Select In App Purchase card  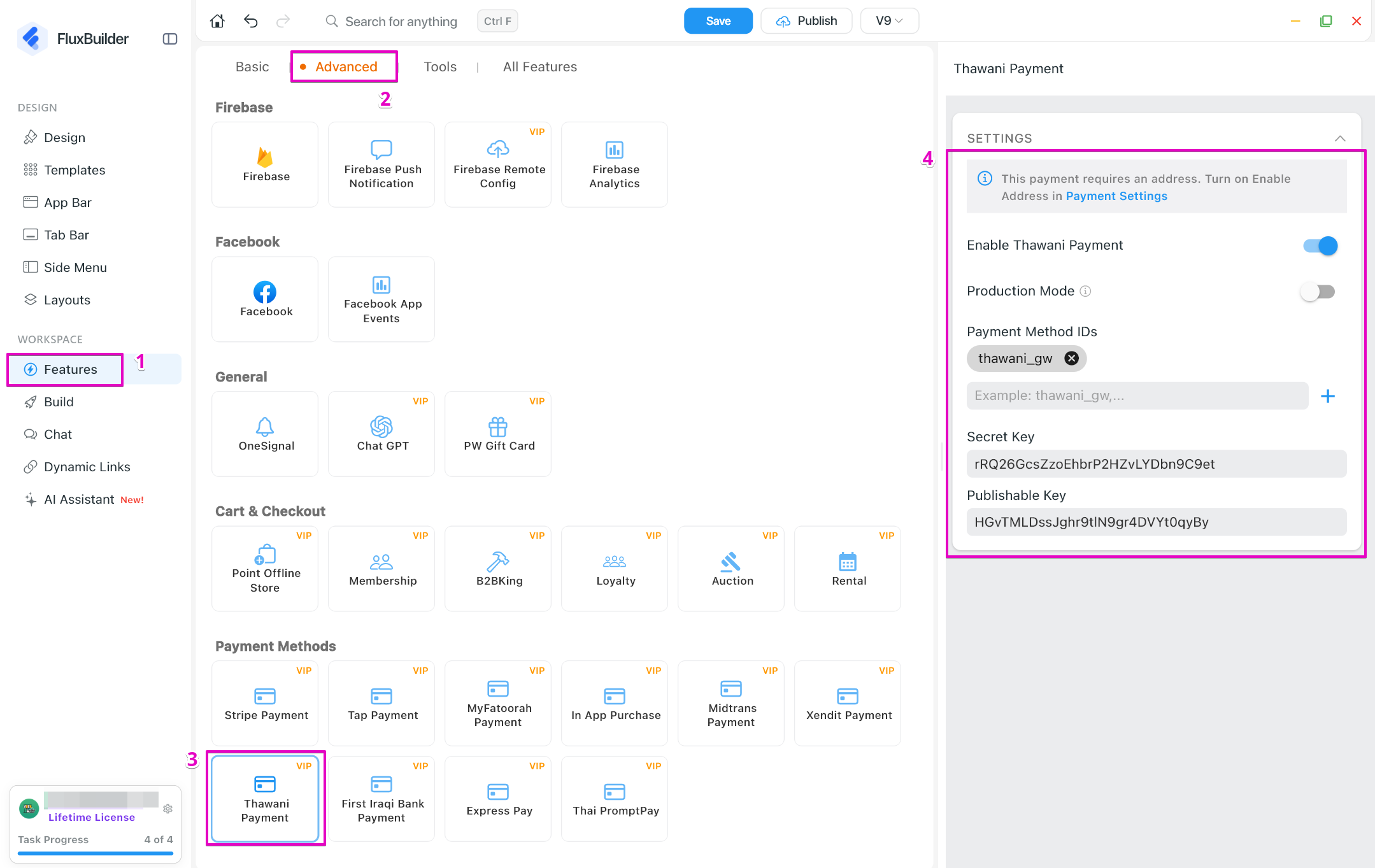pos(615,703)
